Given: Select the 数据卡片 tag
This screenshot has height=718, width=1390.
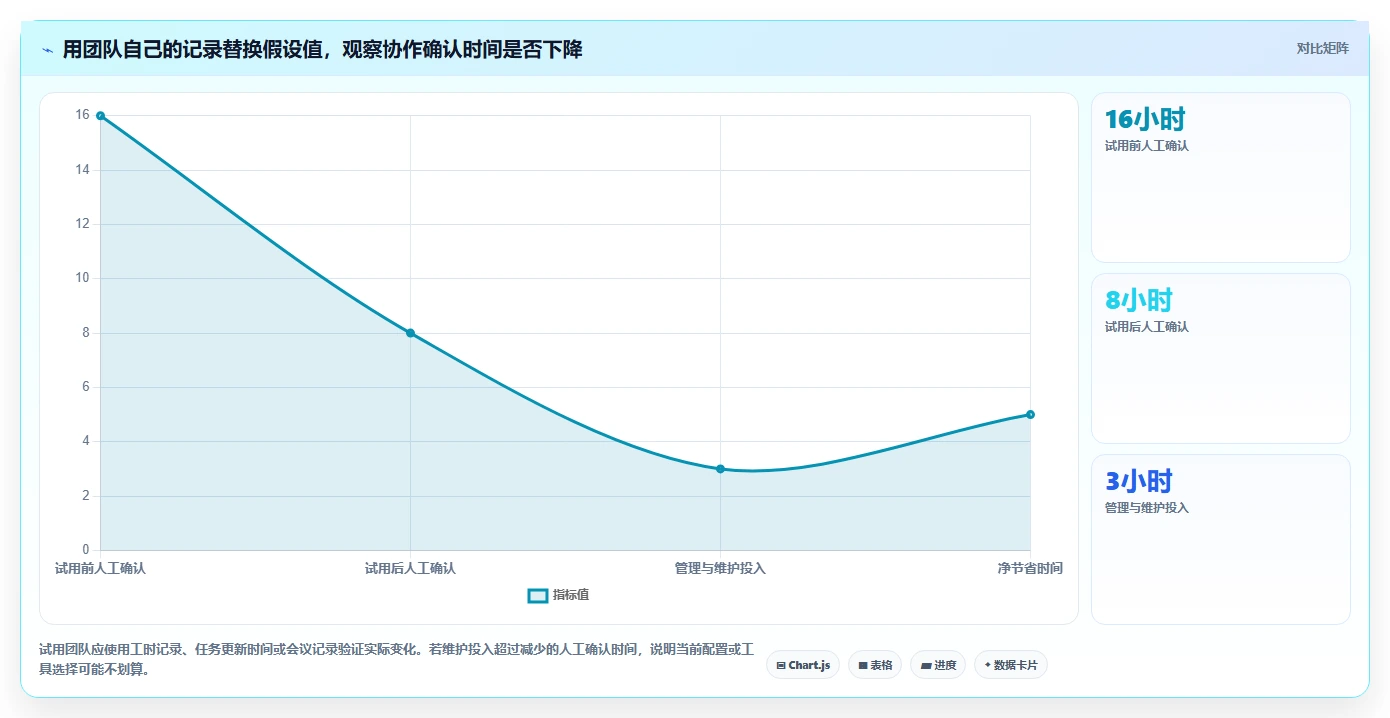Looking at the screenshot, I should [x=1011, y=665].
